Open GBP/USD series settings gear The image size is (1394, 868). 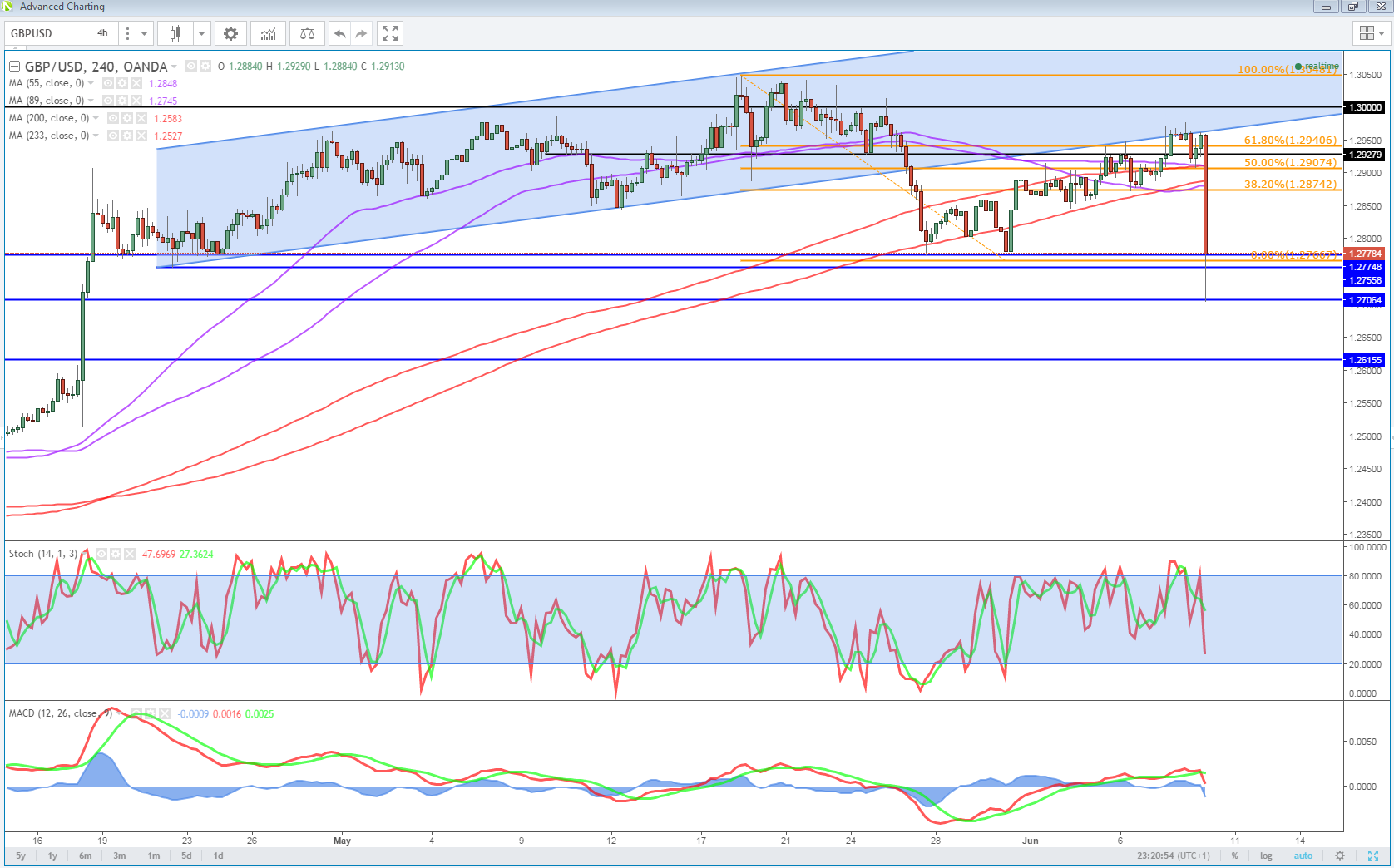click(205, 66)
